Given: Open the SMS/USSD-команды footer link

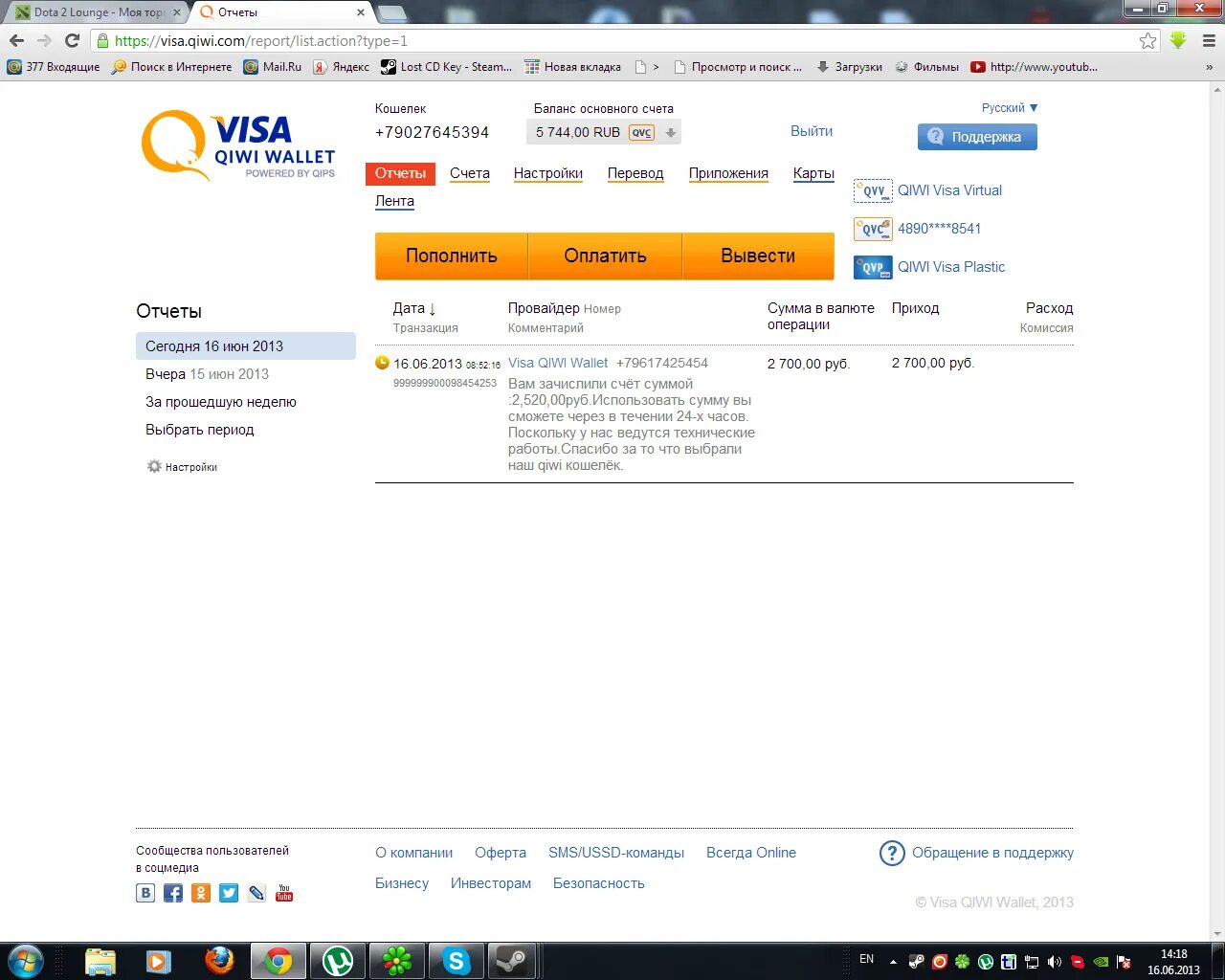Looking at the screenshot, I should (616, 853).
